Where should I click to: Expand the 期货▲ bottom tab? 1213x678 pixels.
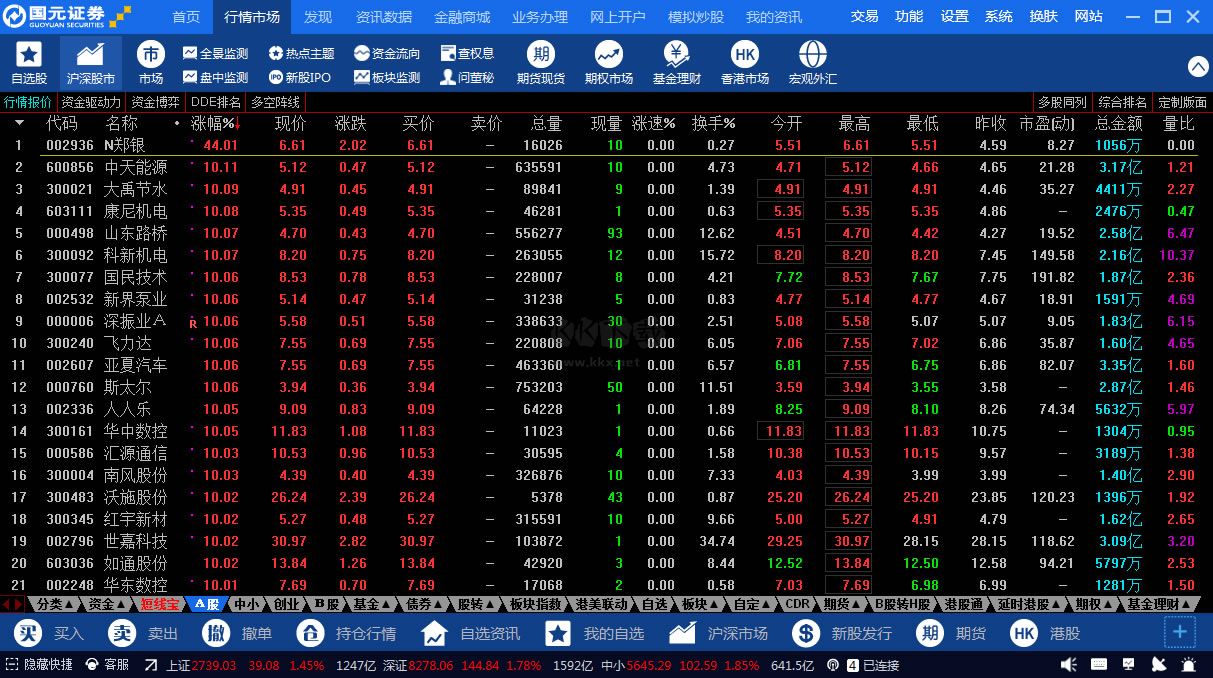(842, 604)
